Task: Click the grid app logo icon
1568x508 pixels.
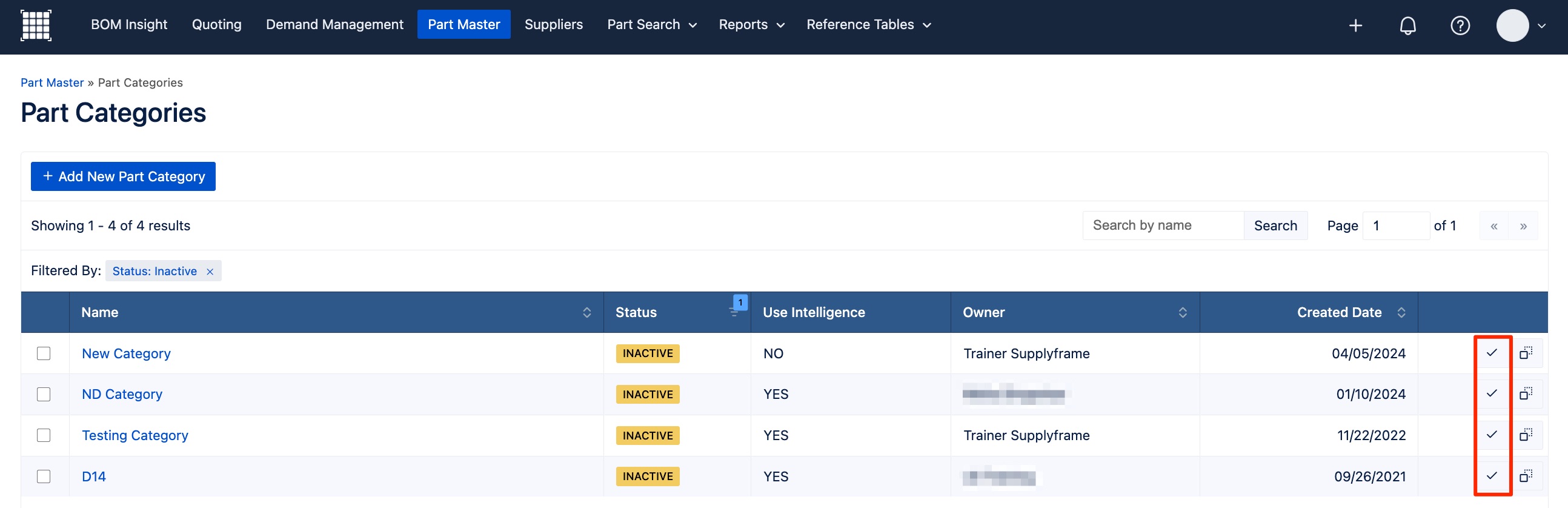Action: (x=36, y=25)
